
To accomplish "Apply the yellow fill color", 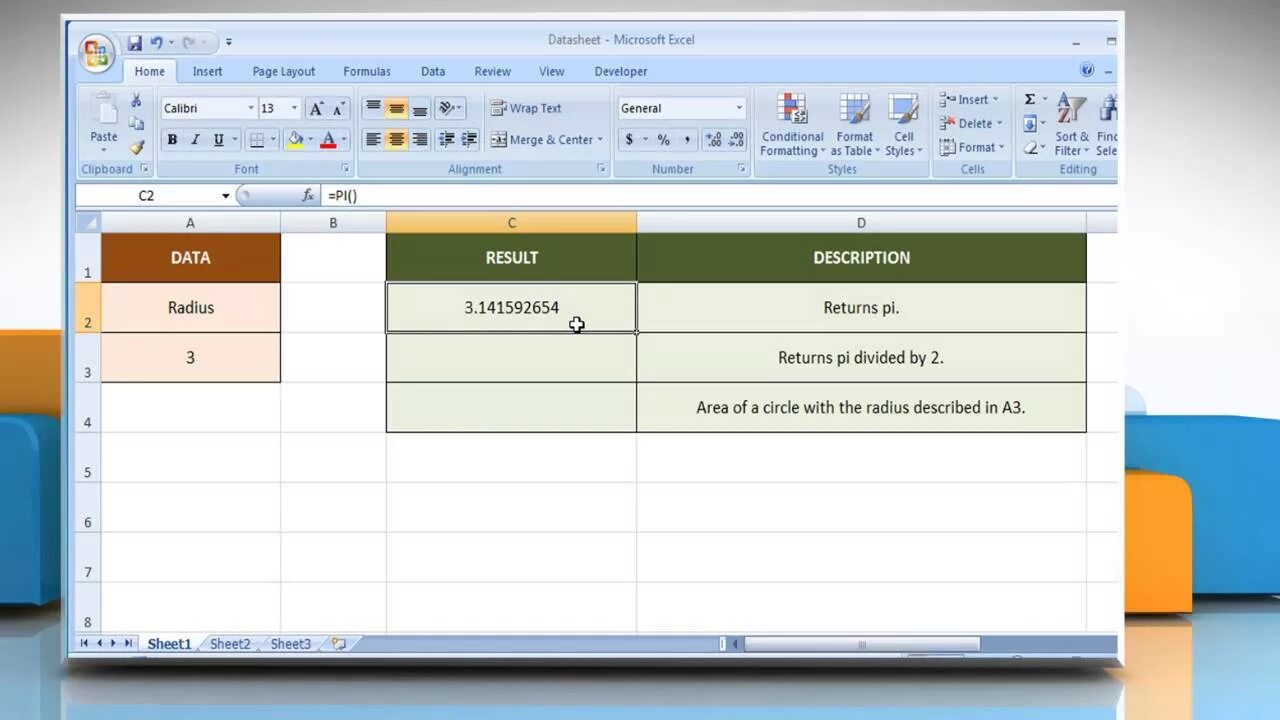I will point(294,140).
